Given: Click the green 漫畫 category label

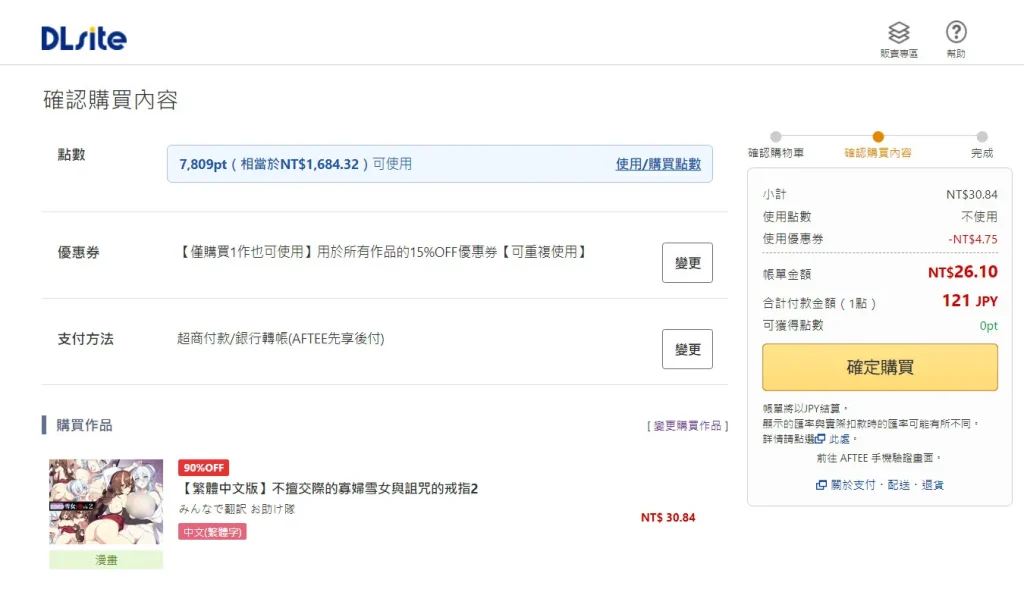Looking at the screenshot, I should (106, 560).
